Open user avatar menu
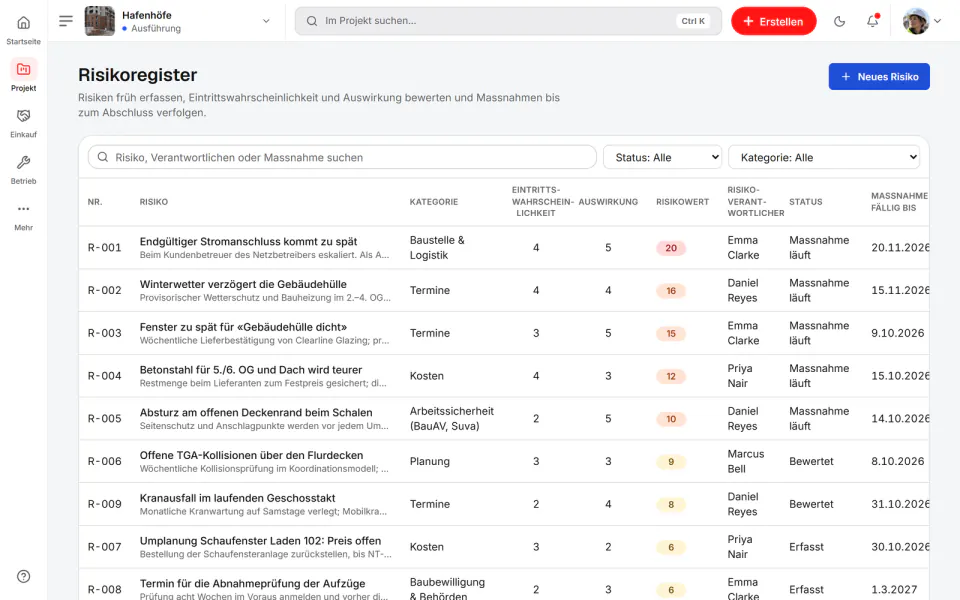 921,21
